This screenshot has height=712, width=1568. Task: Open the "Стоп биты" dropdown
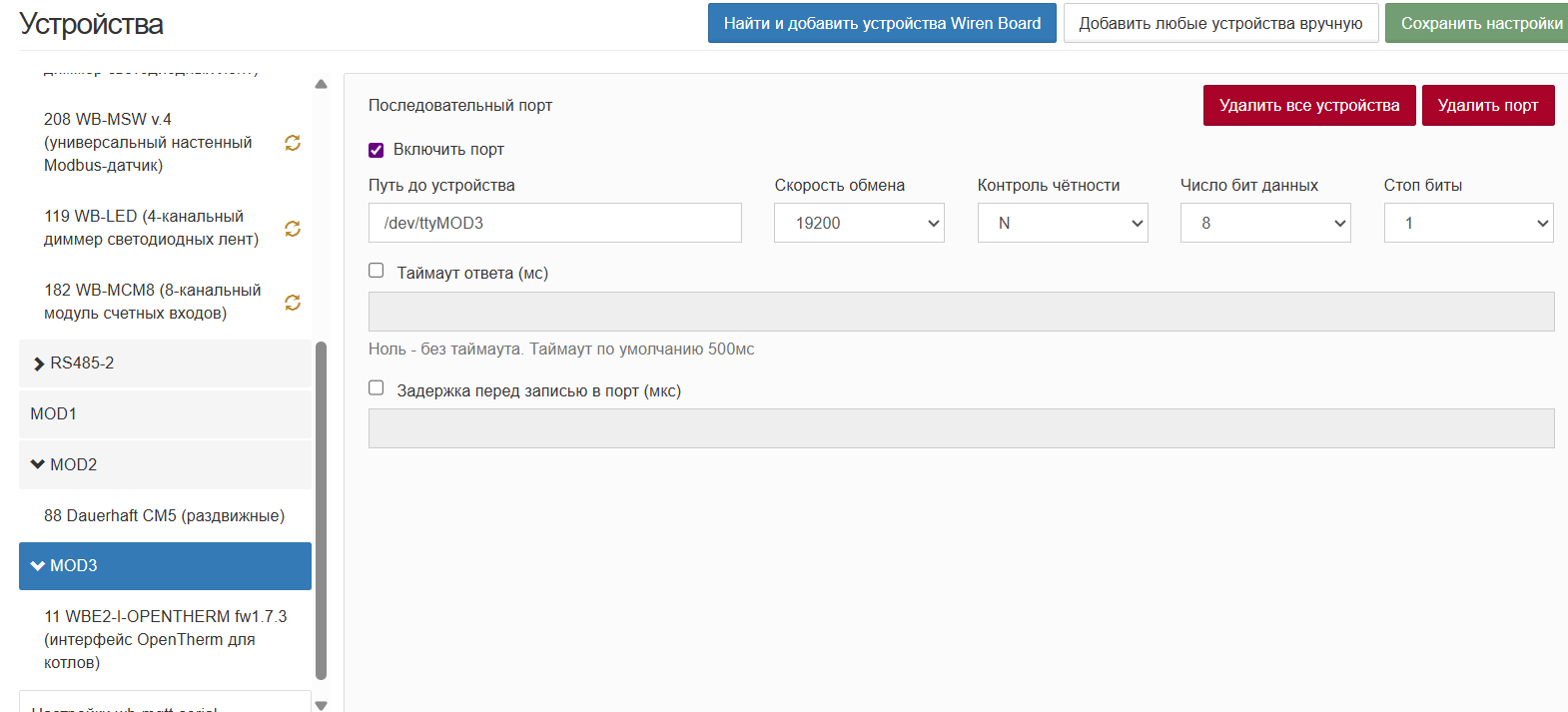point(1468,223)
